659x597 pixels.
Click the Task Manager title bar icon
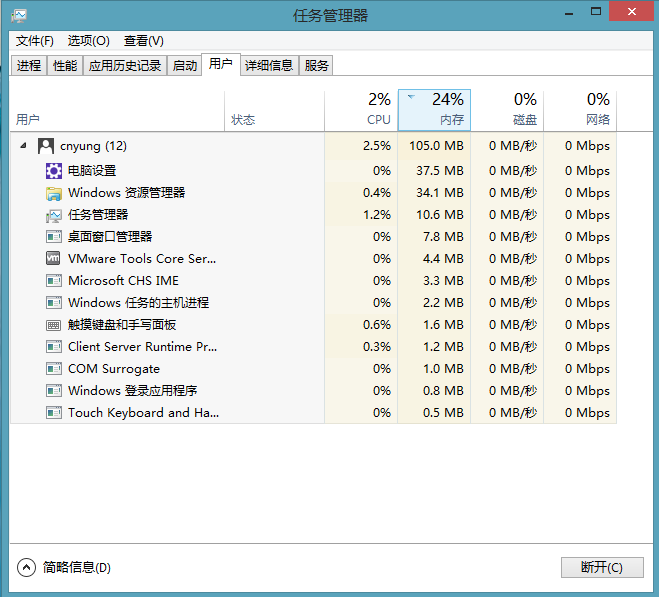[x=19, y=16]
